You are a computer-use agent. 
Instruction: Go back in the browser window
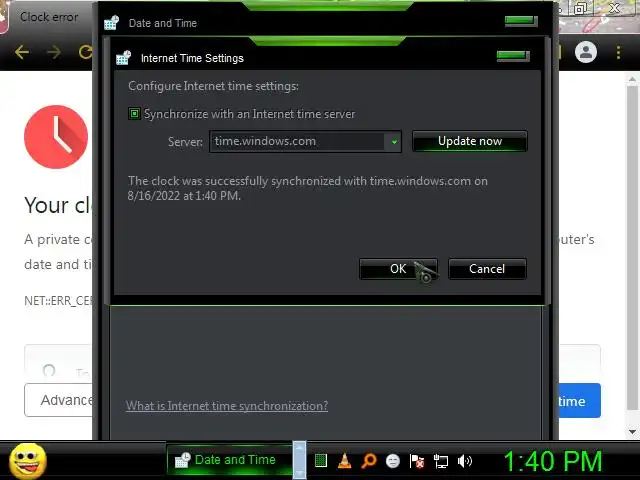tap(22, 52)
